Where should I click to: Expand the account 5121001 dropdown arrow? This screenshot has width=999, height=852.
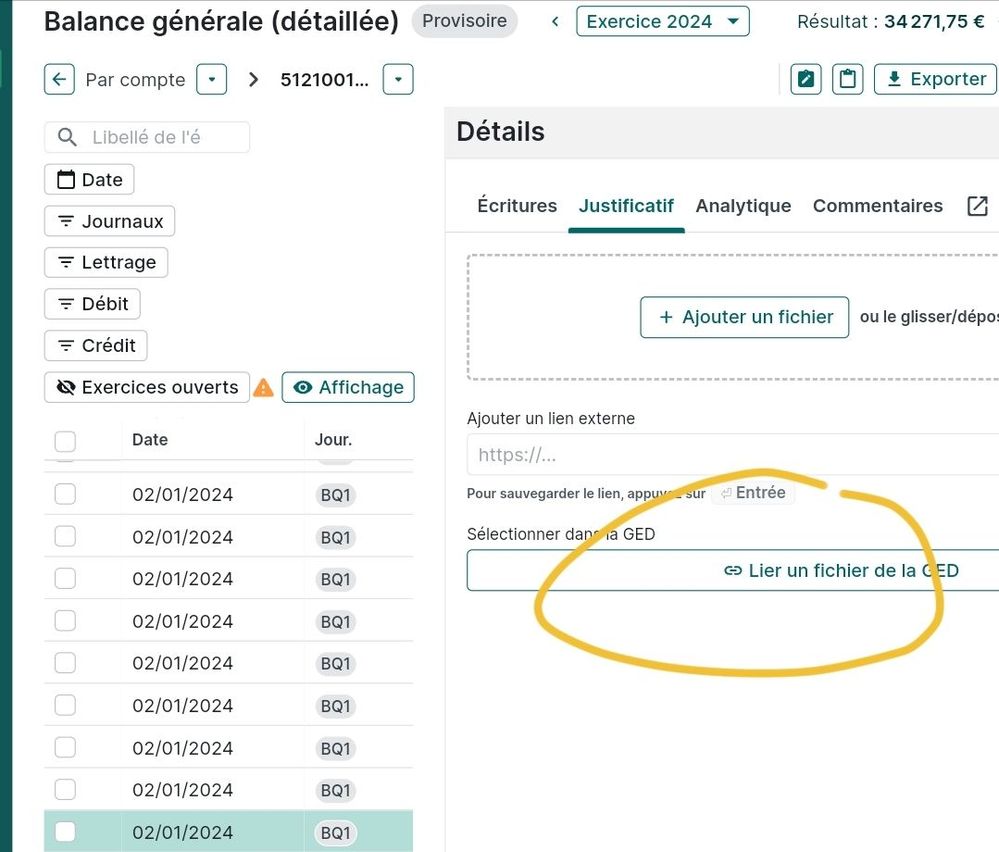tap(398, 80)
